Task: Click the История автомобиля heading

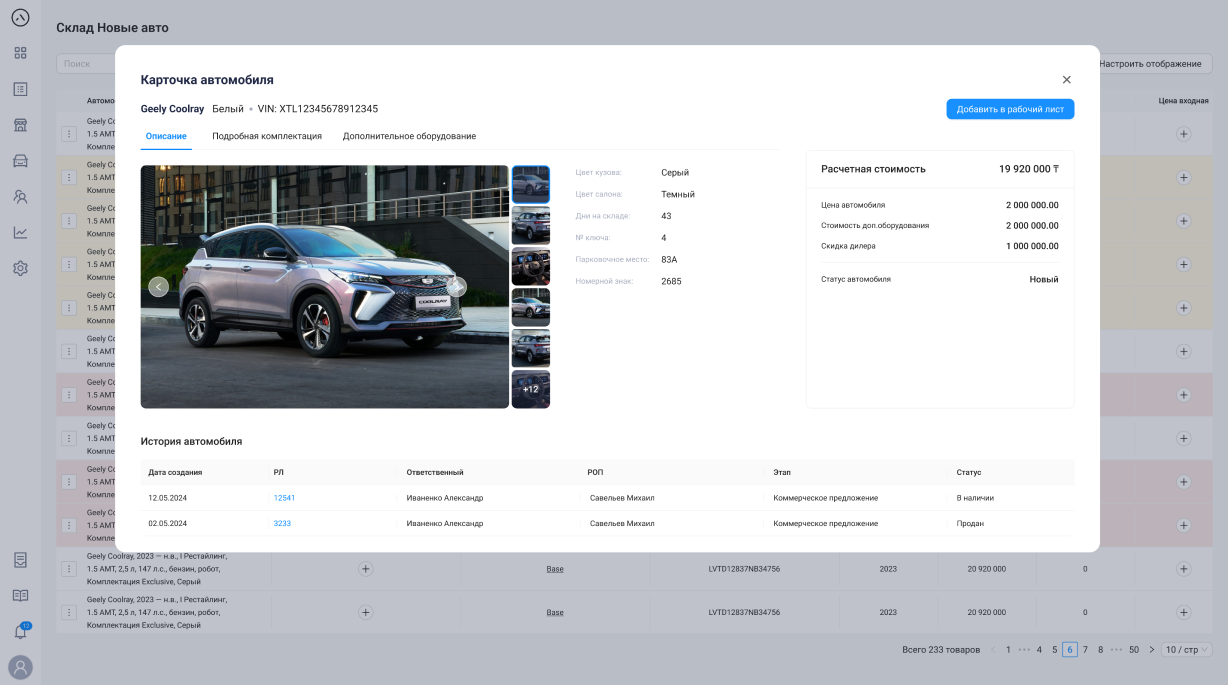Action: 191,441
